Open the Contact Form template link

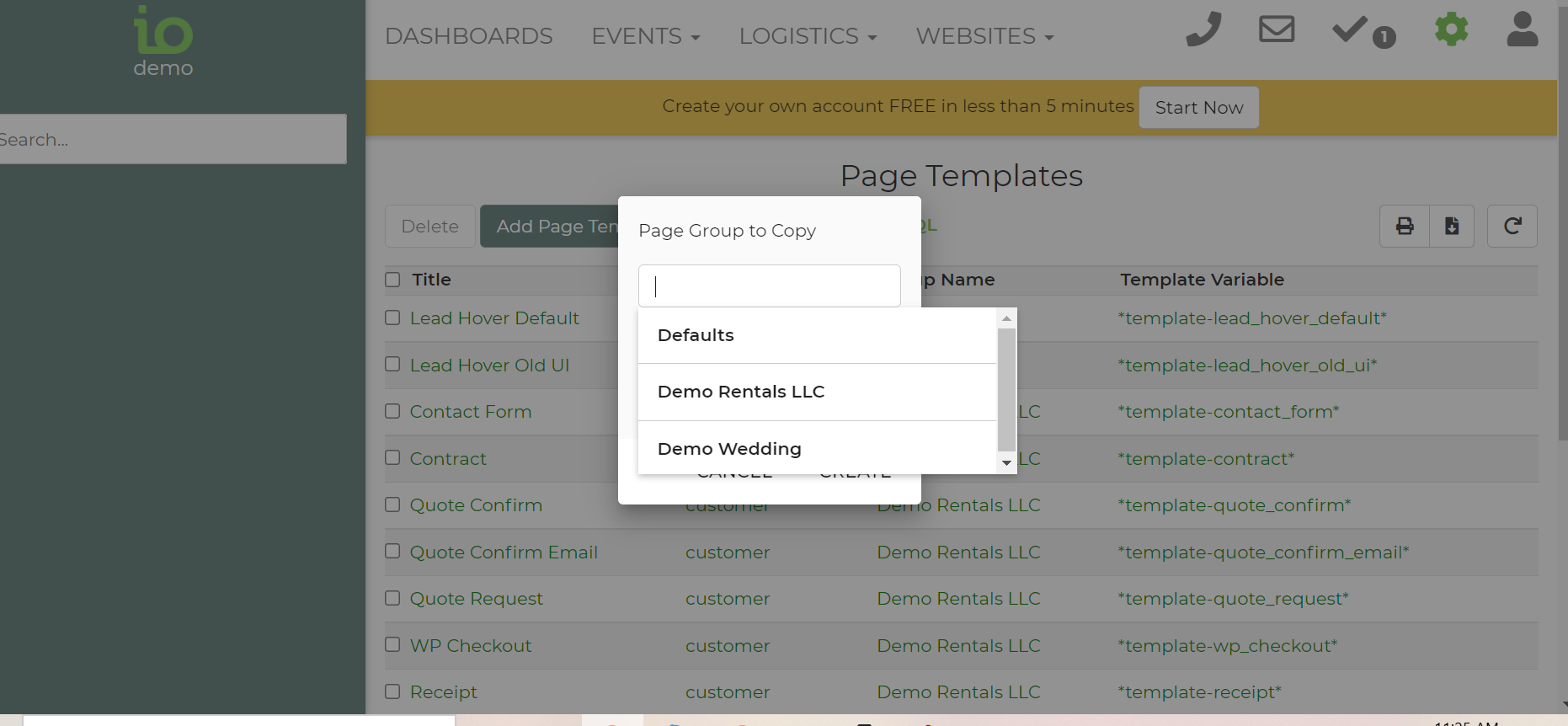click(x=471, y=412)
